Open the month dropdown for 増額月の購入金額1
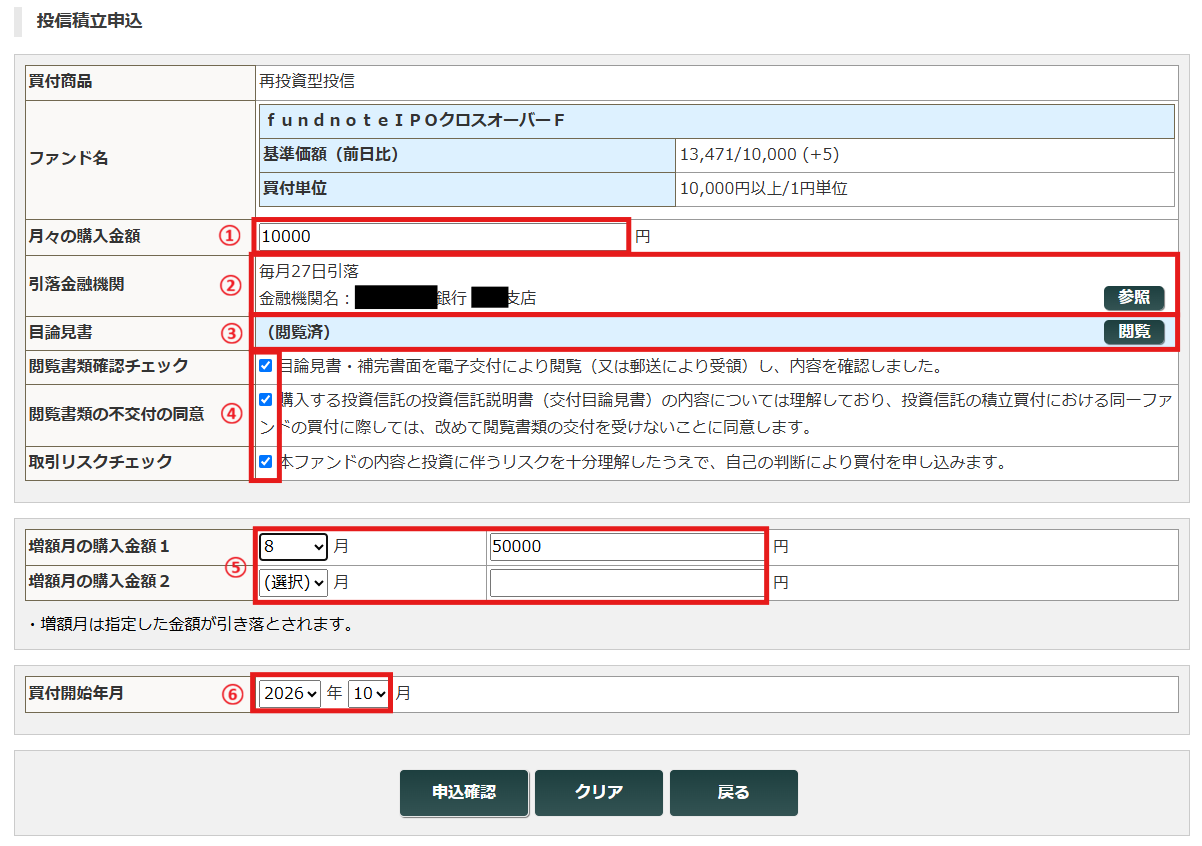 (x=293, y=547)
